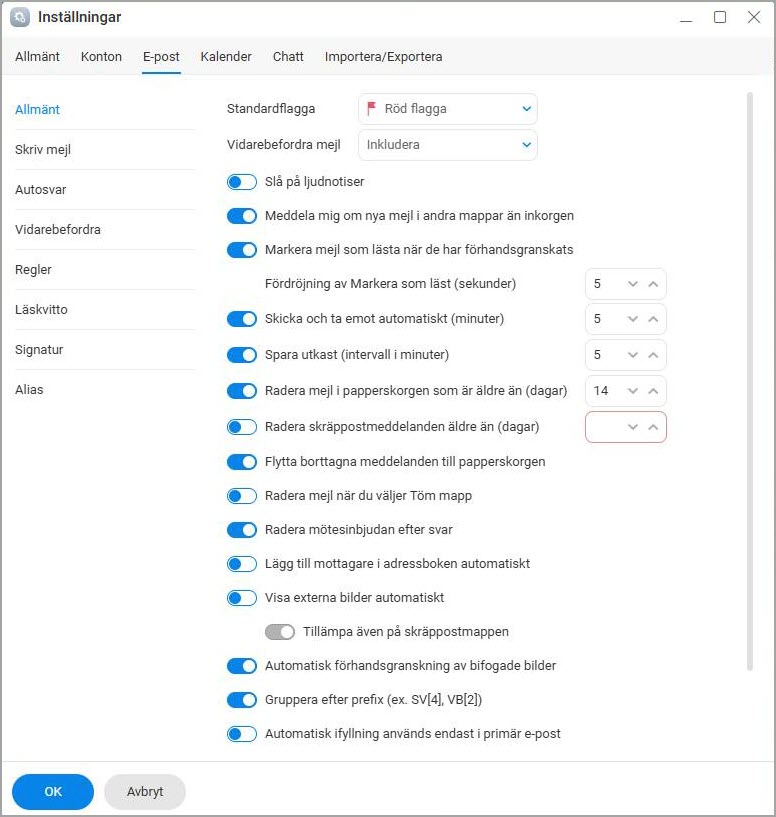The width and height of the screenshot is (776, 817).
Task: Go to Importera/Exportera tab
Action: (x=384, y=56)
